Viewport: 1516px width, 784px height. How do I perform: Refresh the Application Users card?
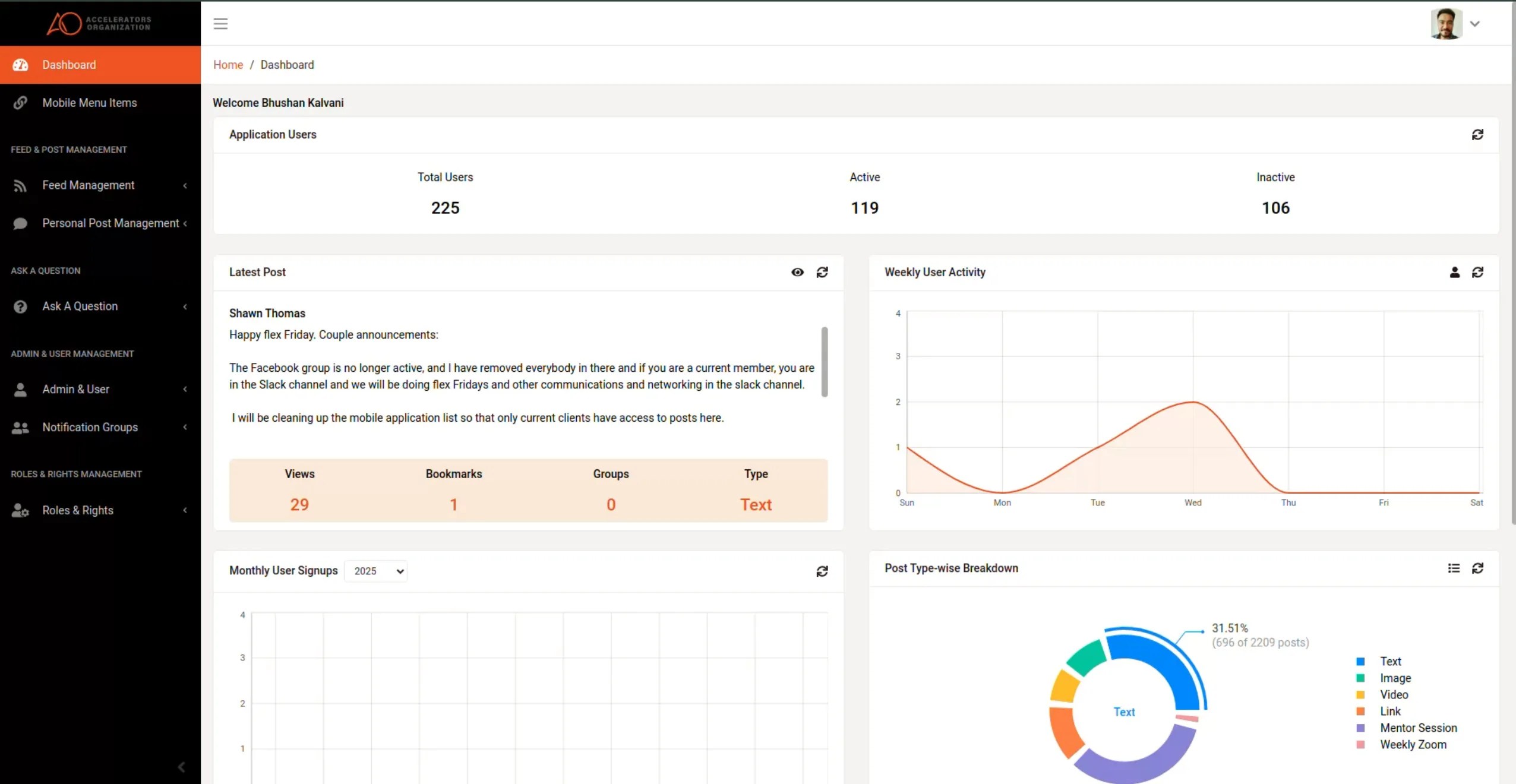click(x=1477, y=135)
